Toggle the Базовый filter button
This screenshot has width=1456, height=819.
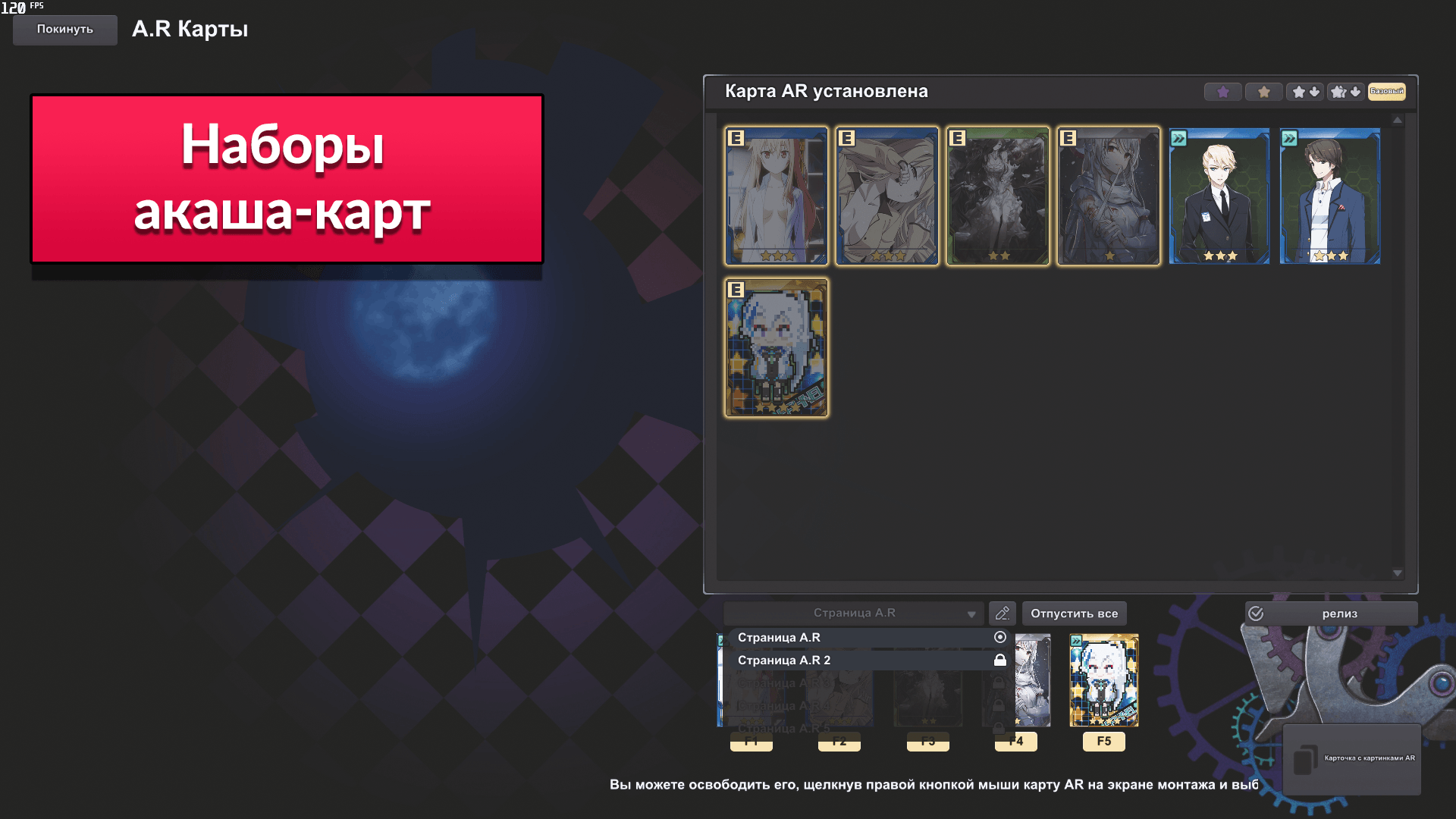pyautogui.click(x=1387, y=92)
